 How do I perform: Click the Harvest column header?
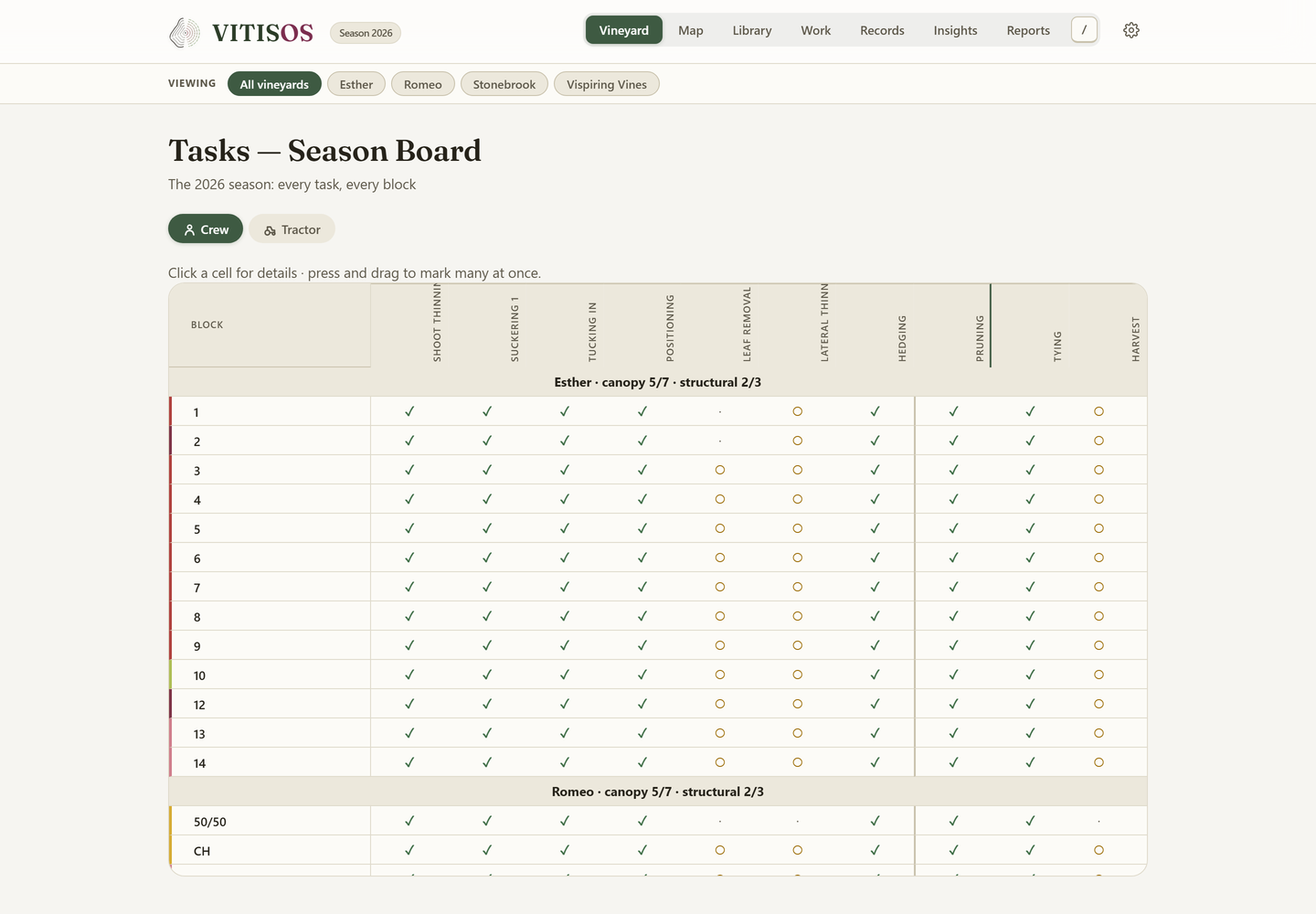click(x=1135, y=339)
